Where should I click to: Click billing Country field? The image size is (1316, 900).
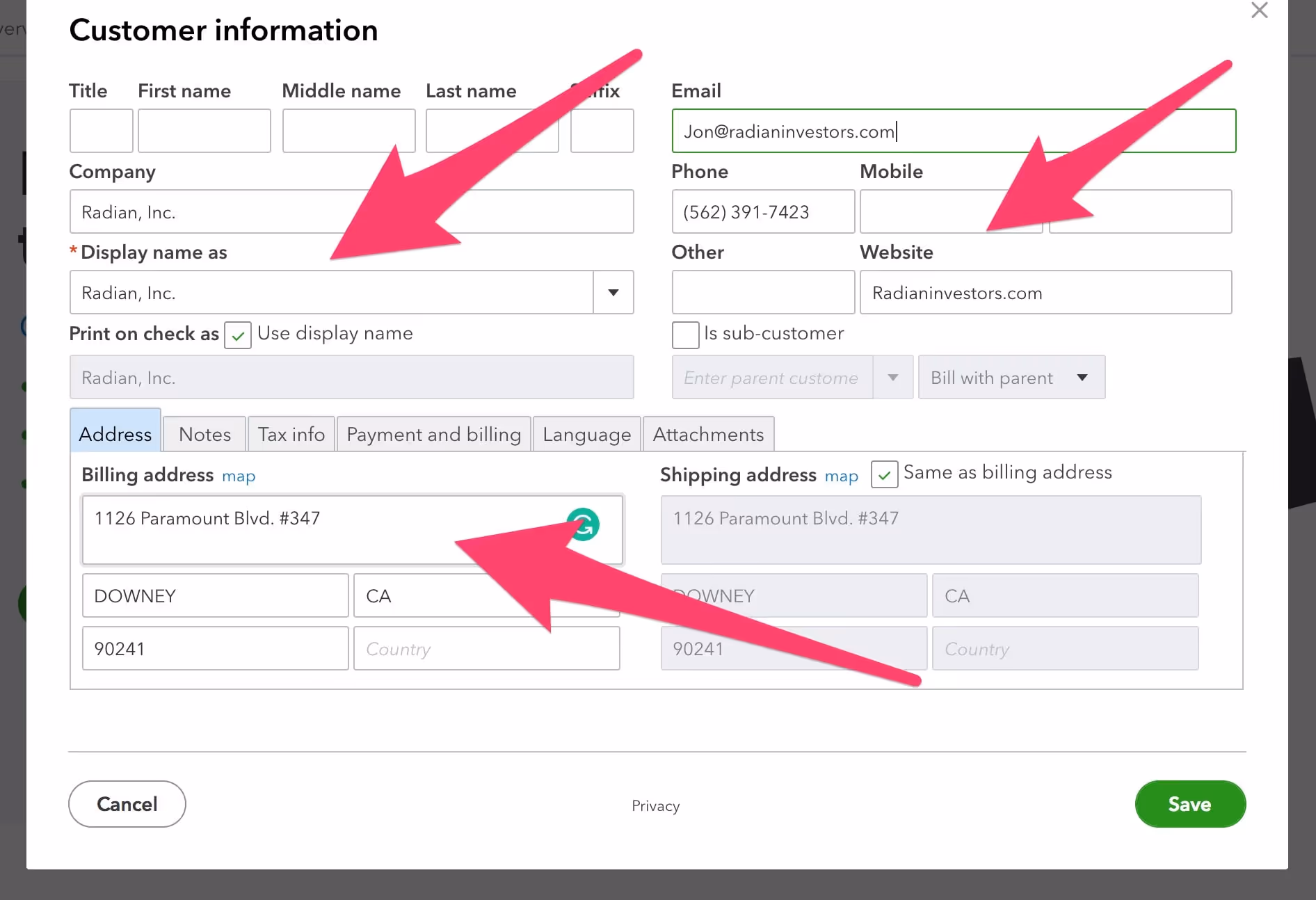pyautogui.click(x=486, y=648)
